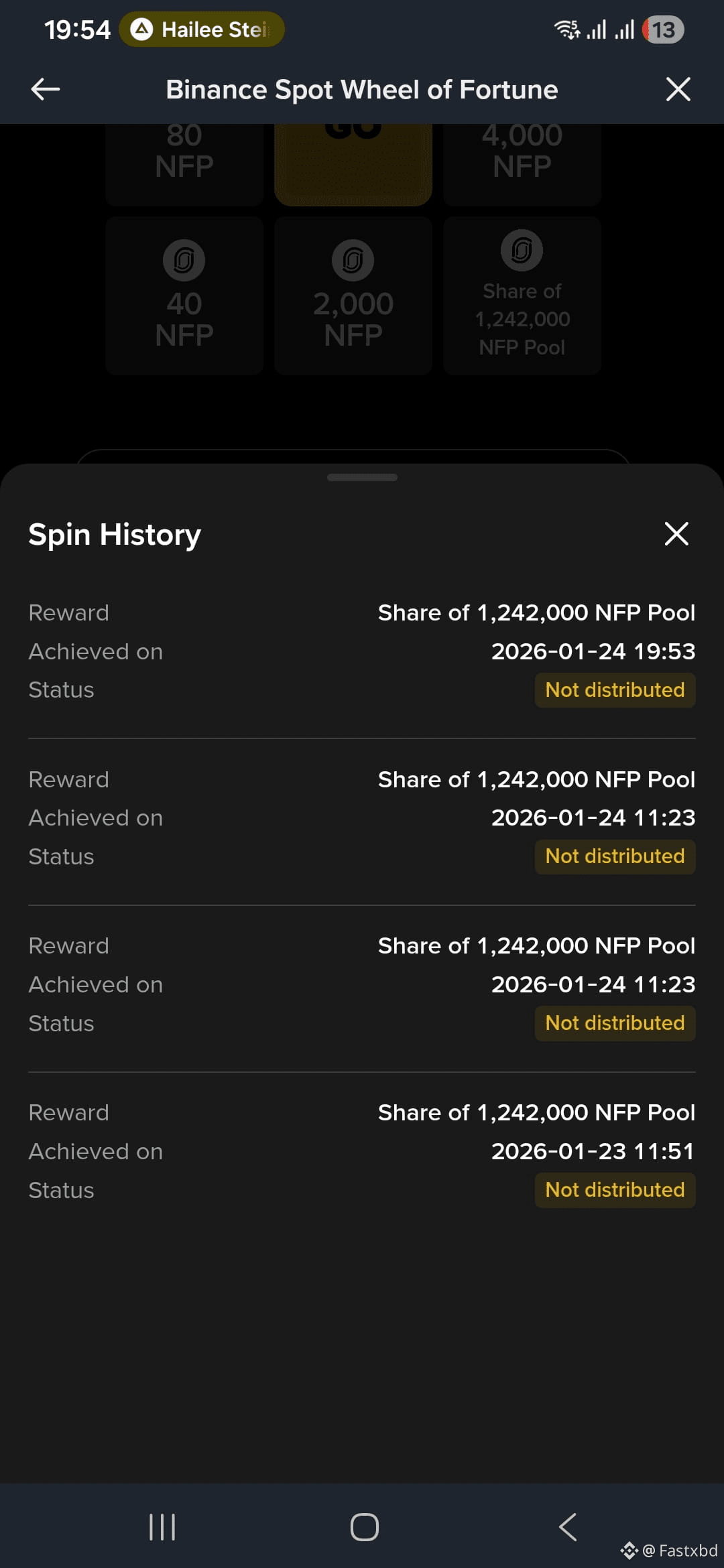Tap the NFP Pool share coin icon

(522, 251)
